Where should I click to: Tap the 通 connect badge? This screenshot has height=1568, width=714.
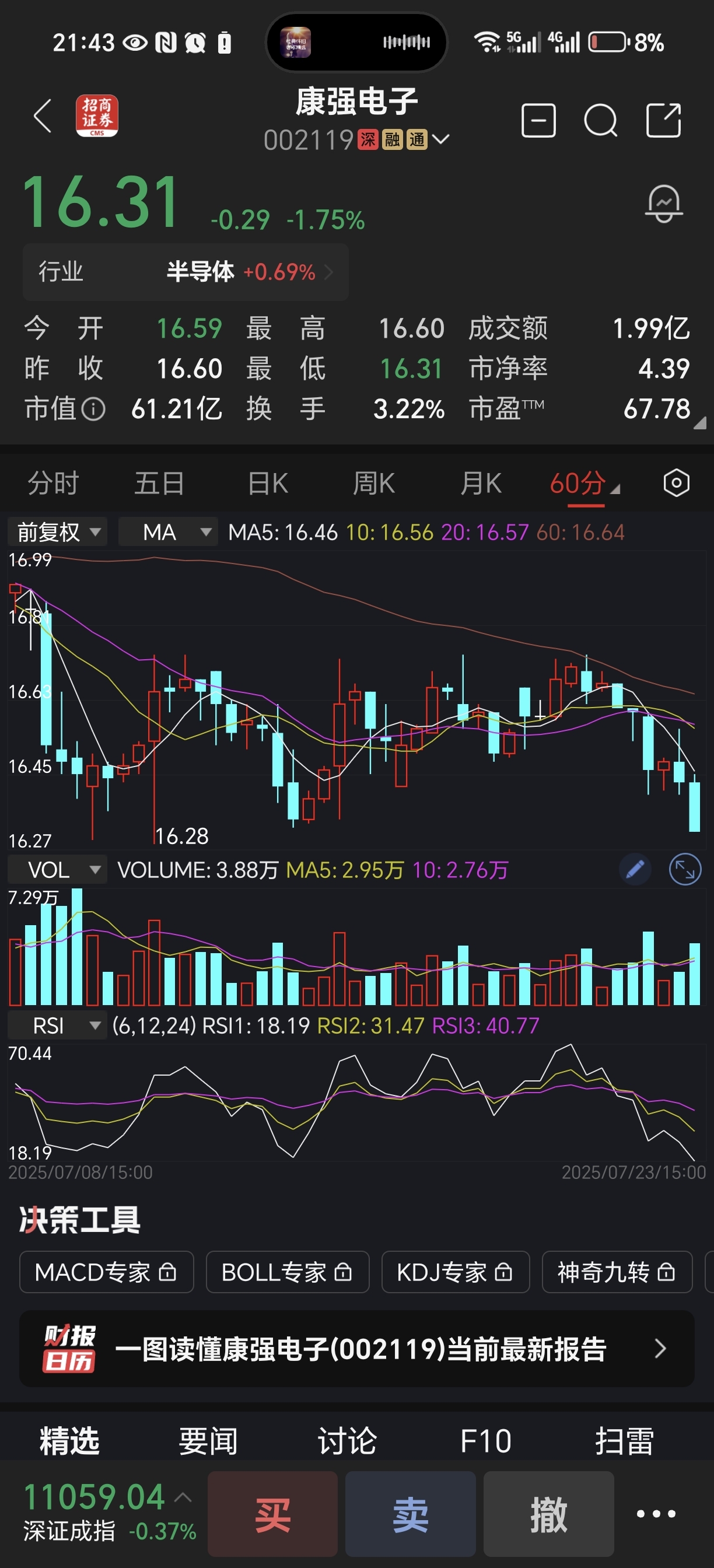tap(416, 140)
